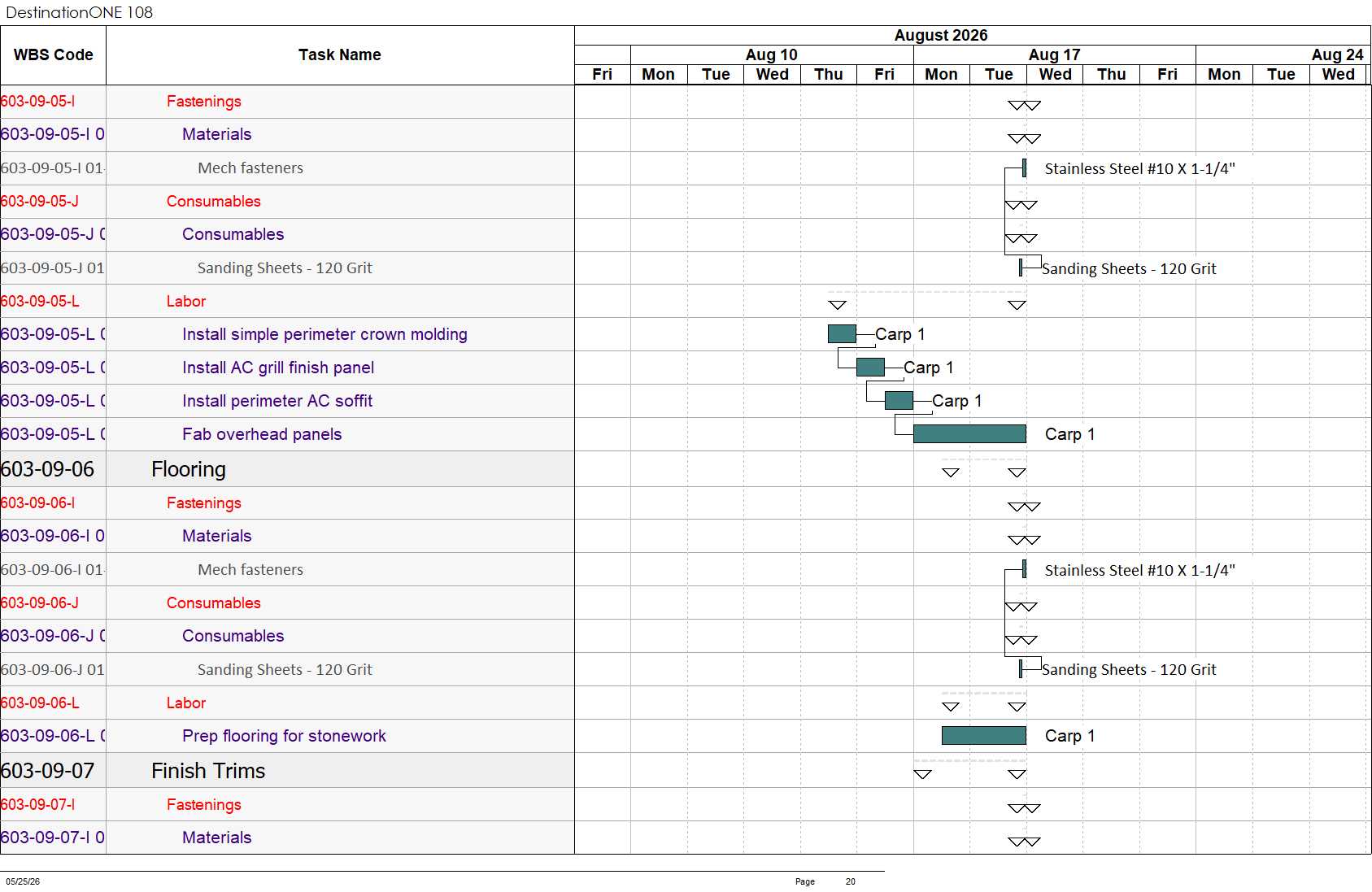Click the Finish Trims summary start triangle

(x=922, y=774)
